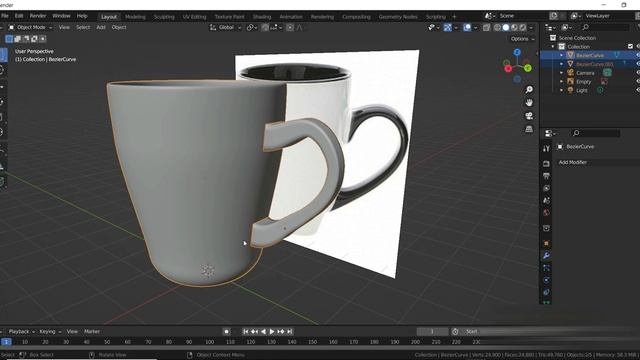Jump to the timeline start frame
The image size is (640, 360).
point(246,332)
